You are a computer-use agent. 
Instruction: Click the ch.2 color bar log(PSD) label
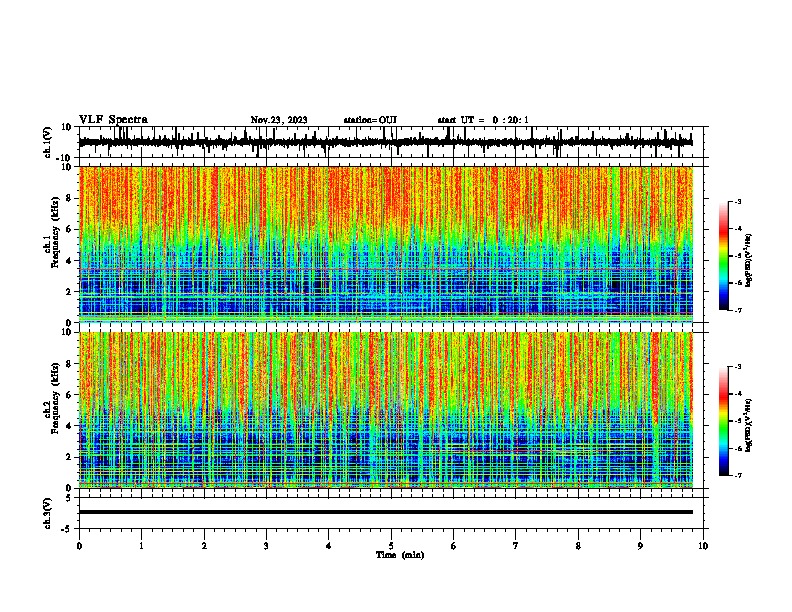click(x=749, y=425)
